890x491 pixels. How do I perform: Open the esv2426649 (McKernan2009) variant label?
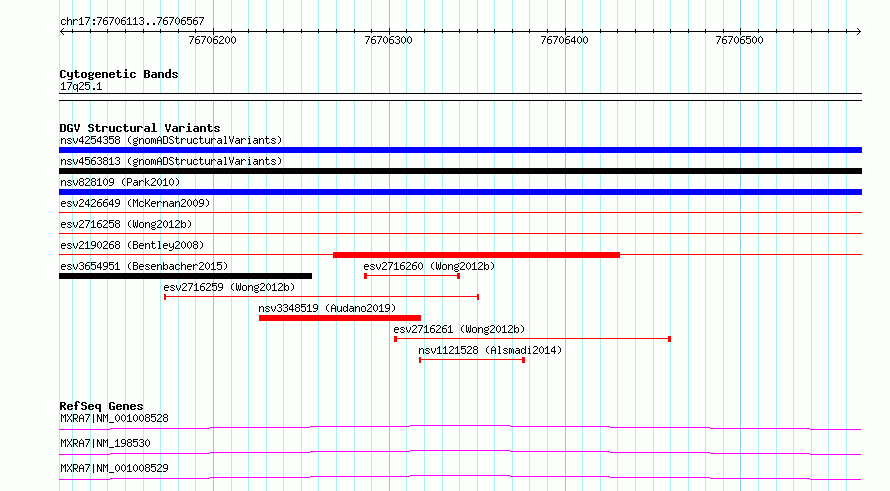tap(135, 203)
